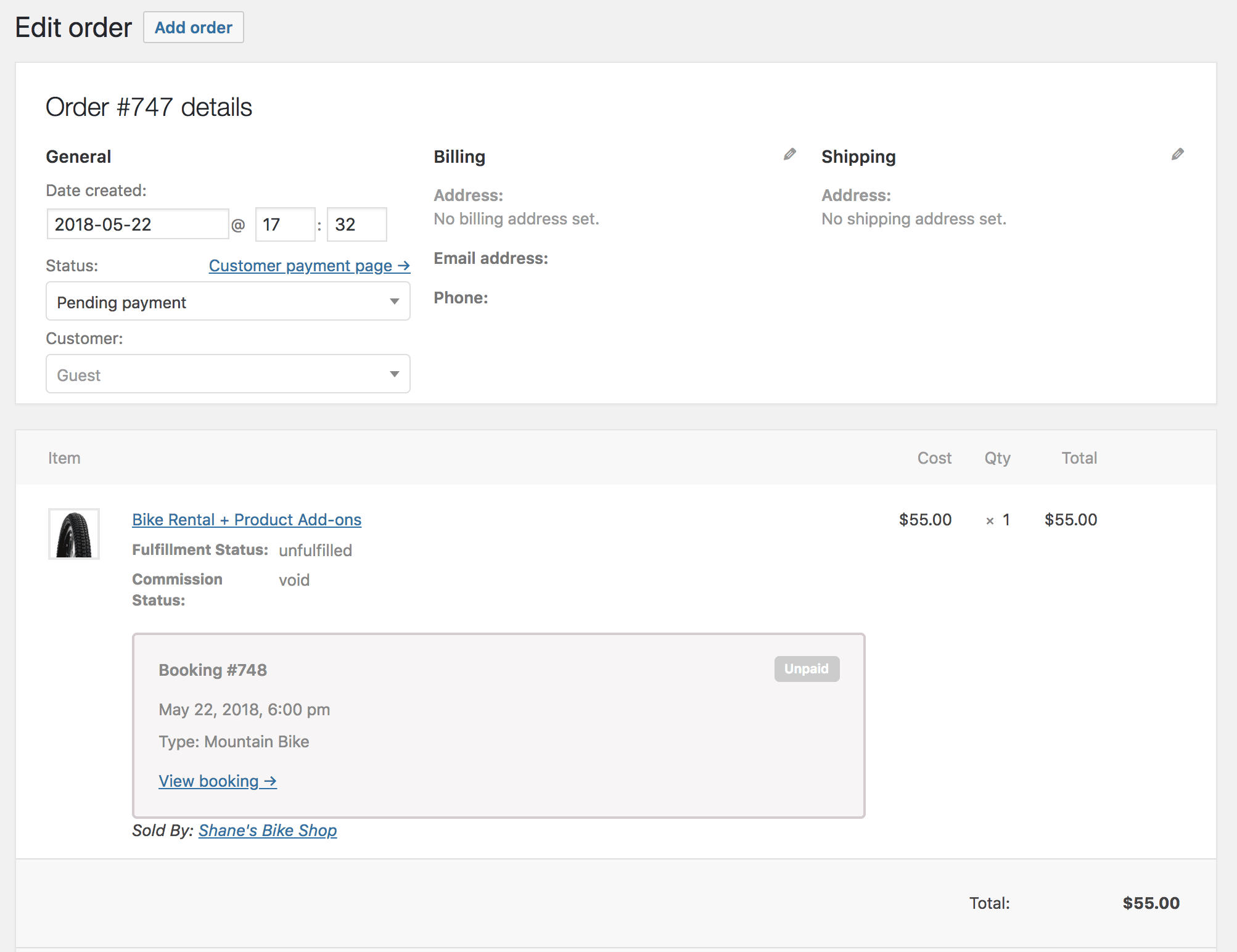
Task: Click the Order #747 details heading
Action: pos(149,107)
